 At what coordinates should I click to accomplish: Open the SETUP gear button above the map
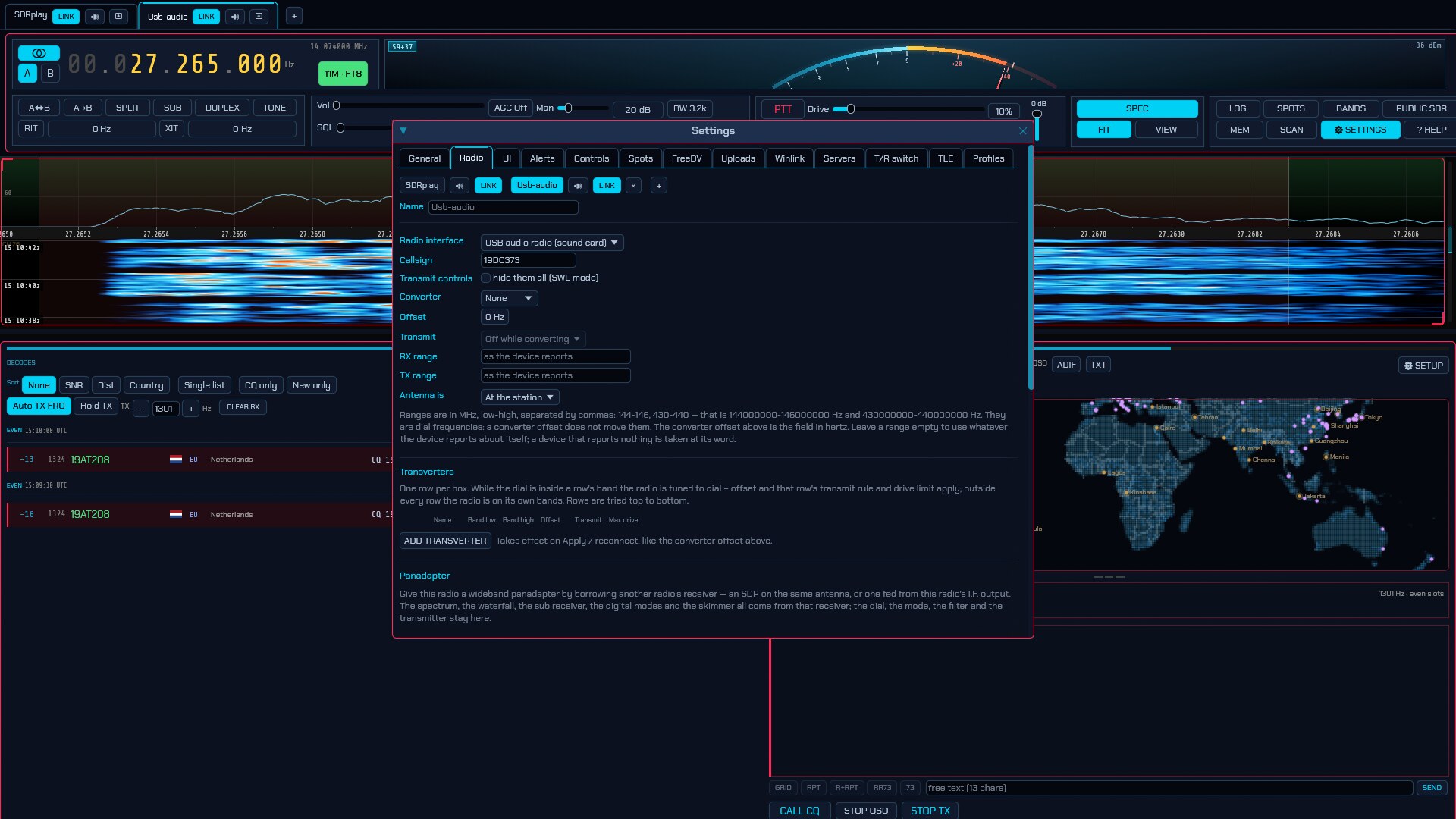pos(1423,366)
